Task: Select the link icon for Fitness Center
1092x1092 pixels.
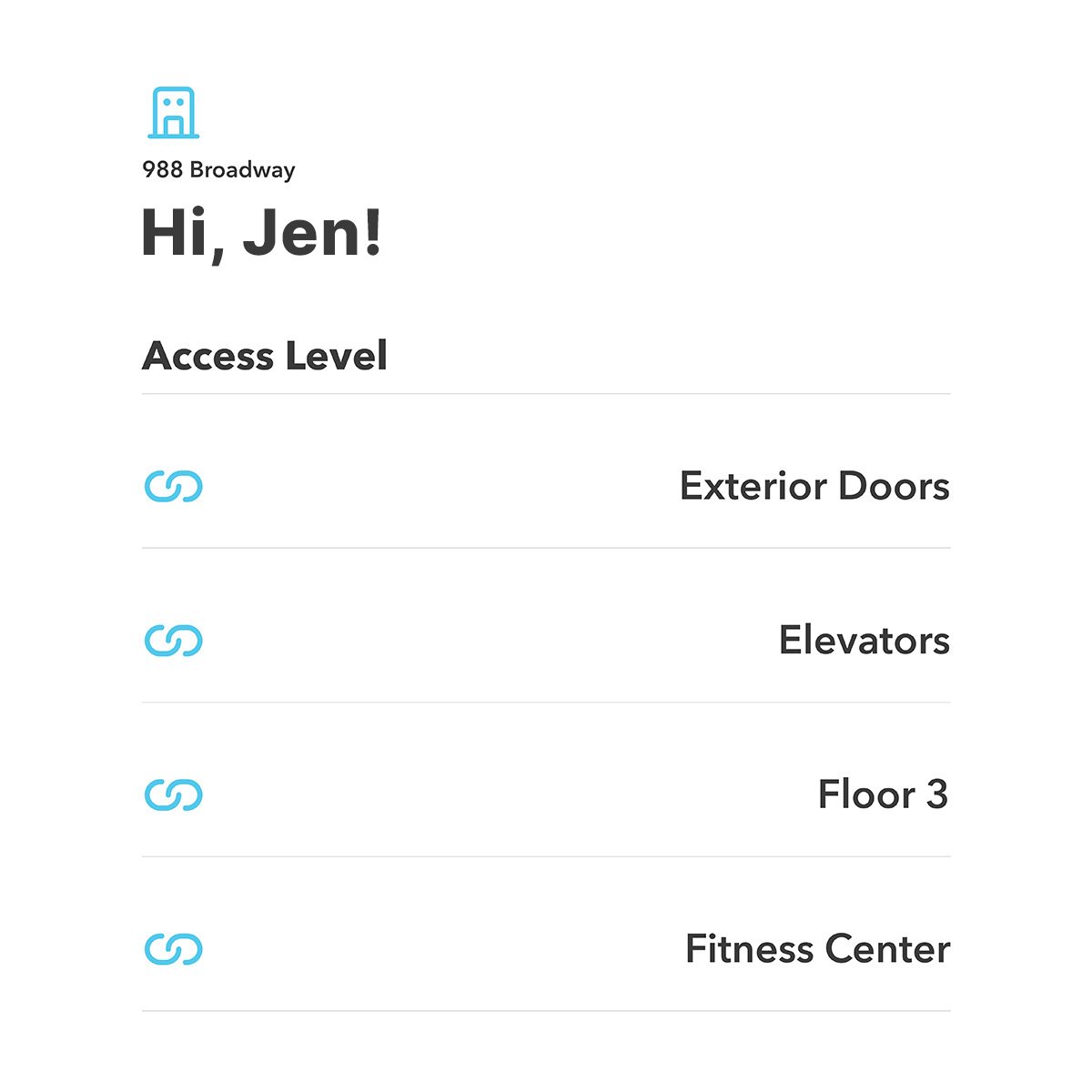Action: (173, 949)
